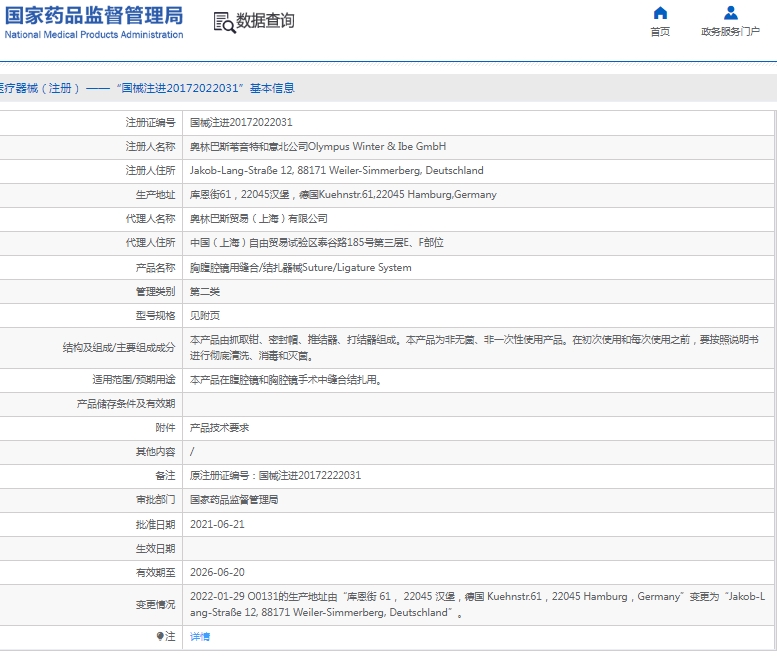Select the production address Kuehnstr.61 Hamburg value
The height and width of the screenshot is (659, 777).
tap(343, 195)
